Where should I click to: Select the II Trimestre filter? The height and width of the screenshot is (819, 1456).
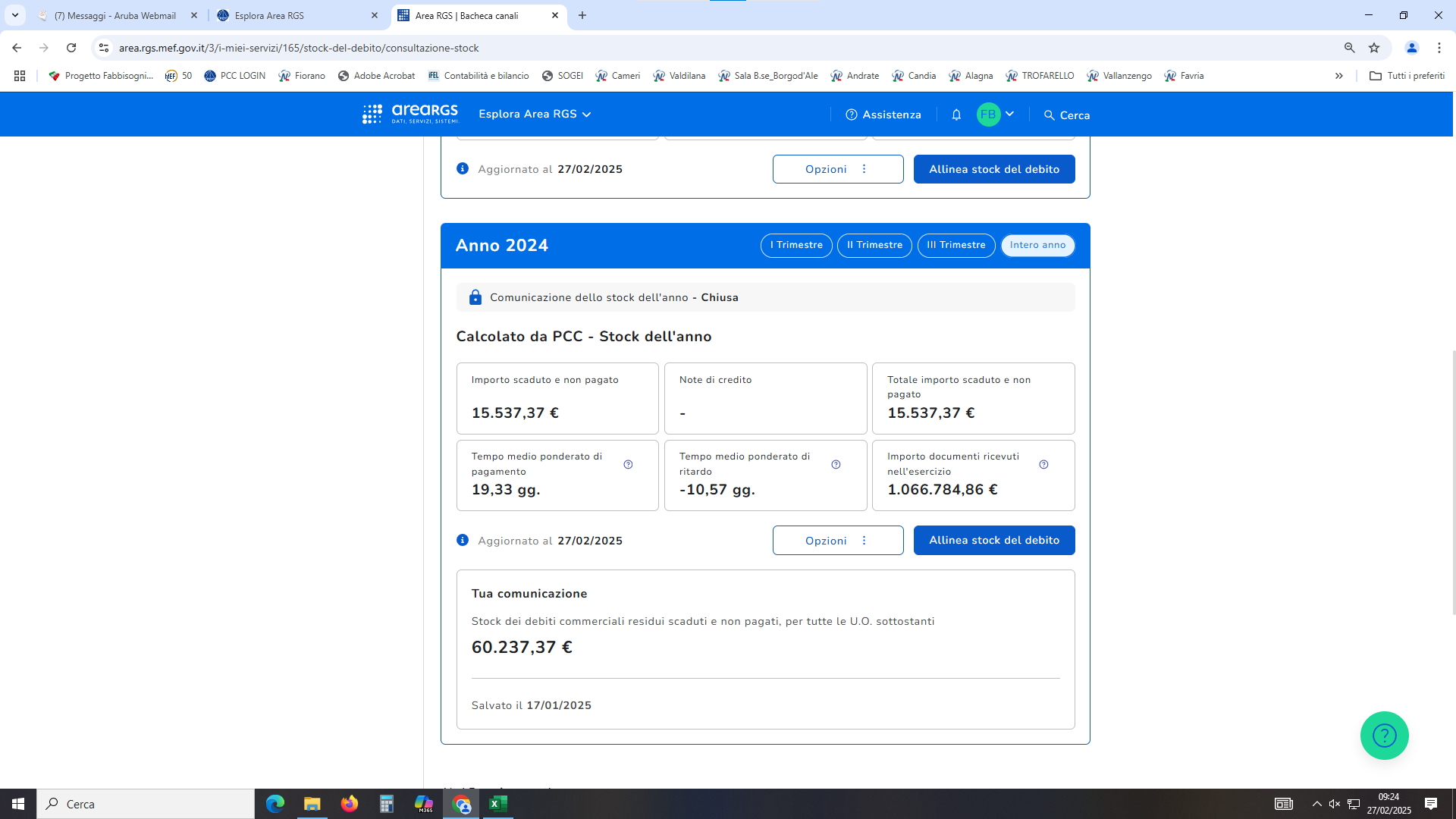click(874, 245)
